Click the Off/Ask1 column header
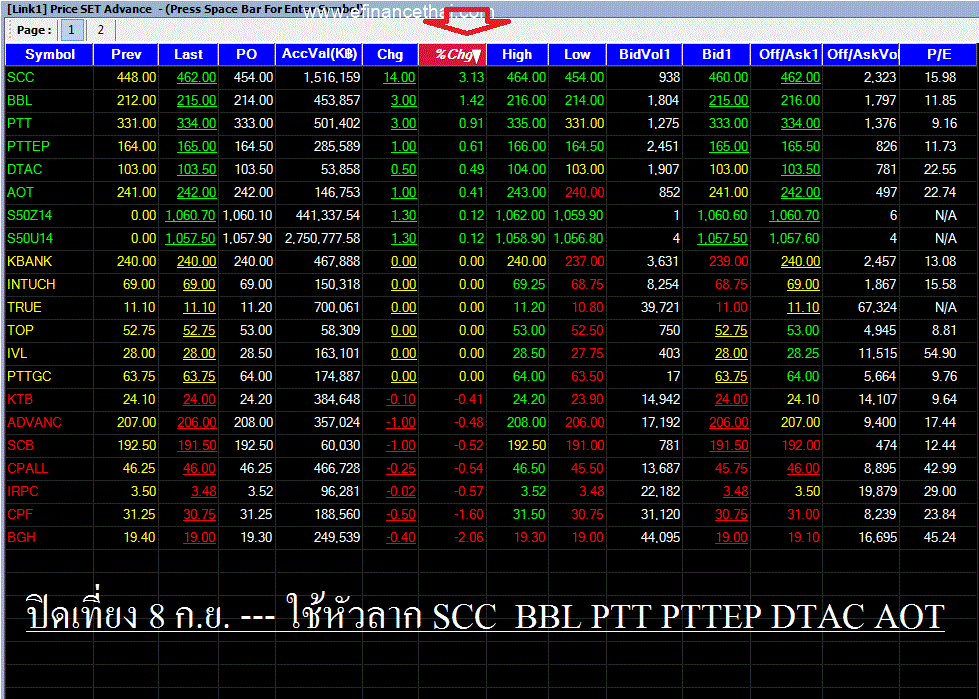Screen dimensions: 979x699 click(787, 54)
